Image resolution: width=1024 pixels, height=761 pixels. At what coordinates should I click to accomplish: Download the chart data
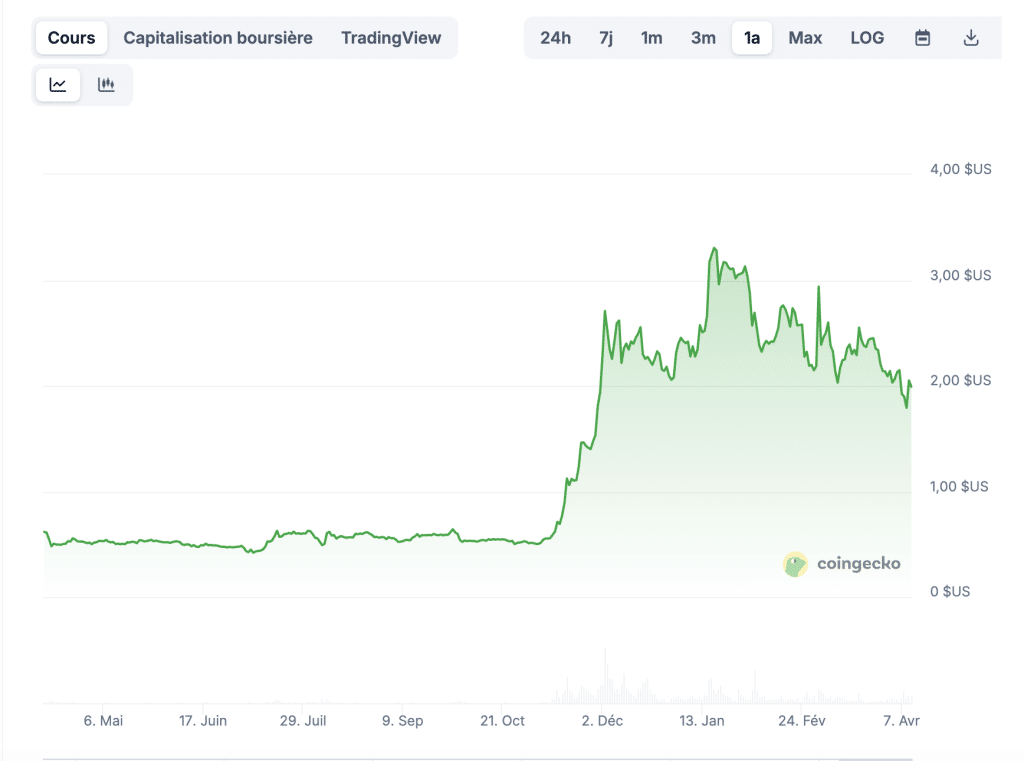click(x=970, y=38)
